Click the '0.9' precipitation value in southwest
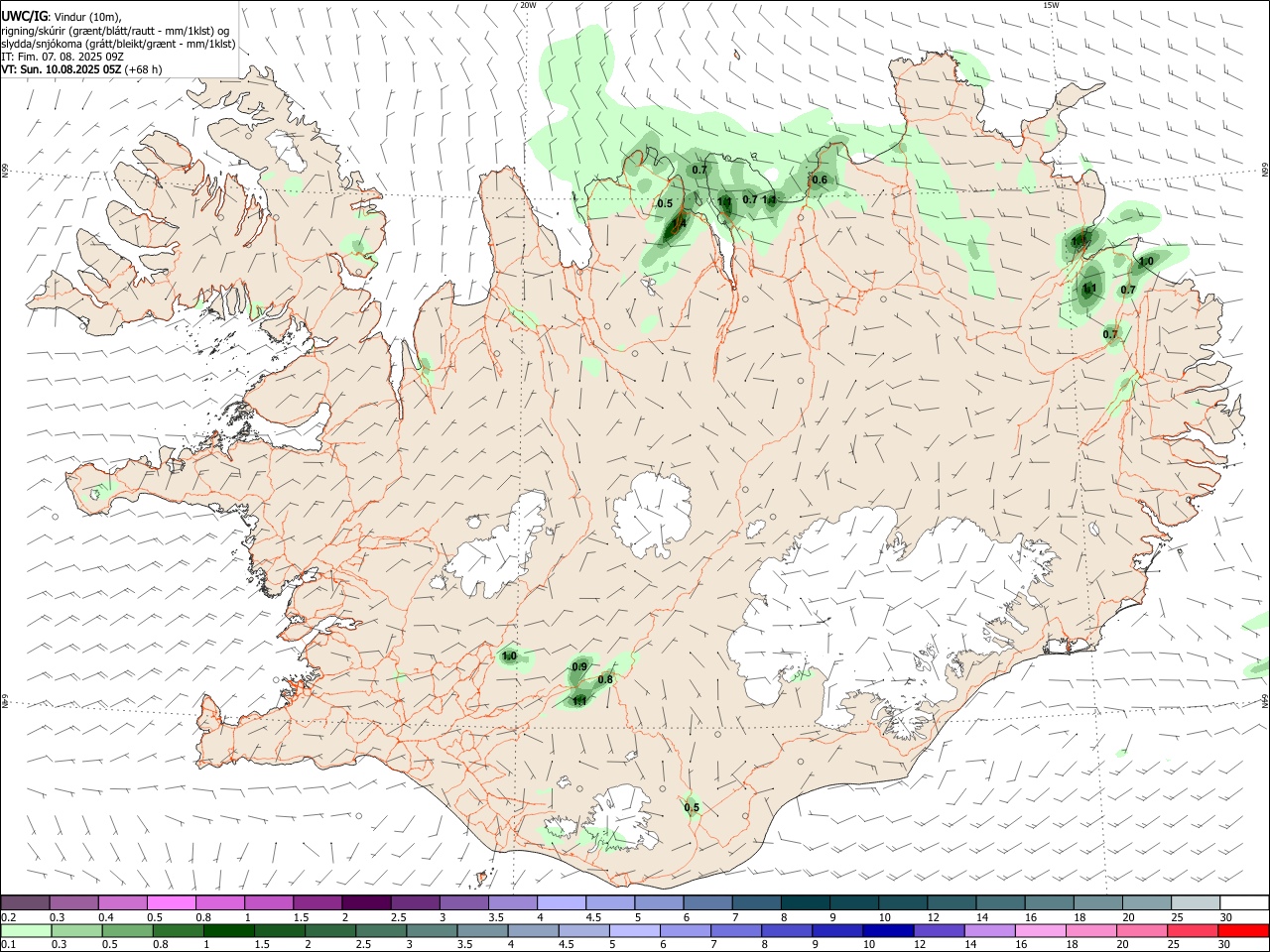 [x=580, y=666]
